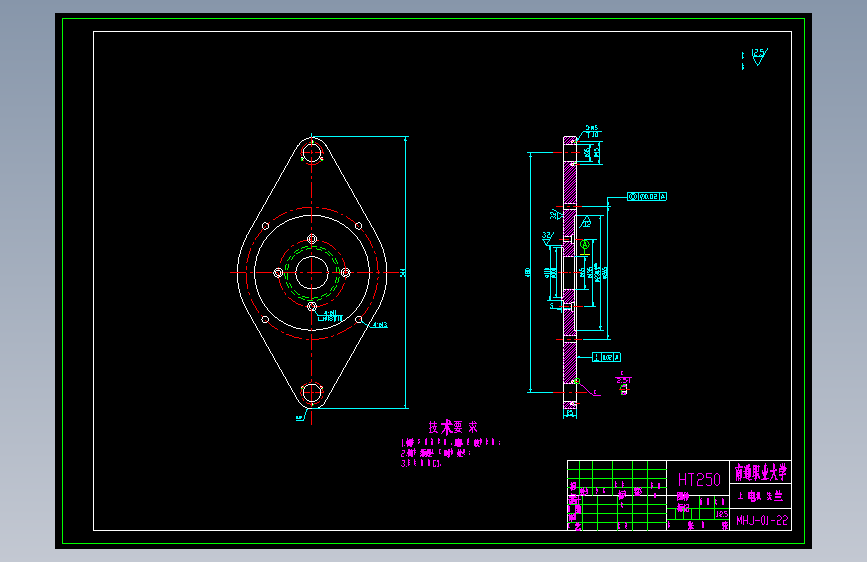
Task: Click the green datum A circle marker
Action: coord(584,244)
